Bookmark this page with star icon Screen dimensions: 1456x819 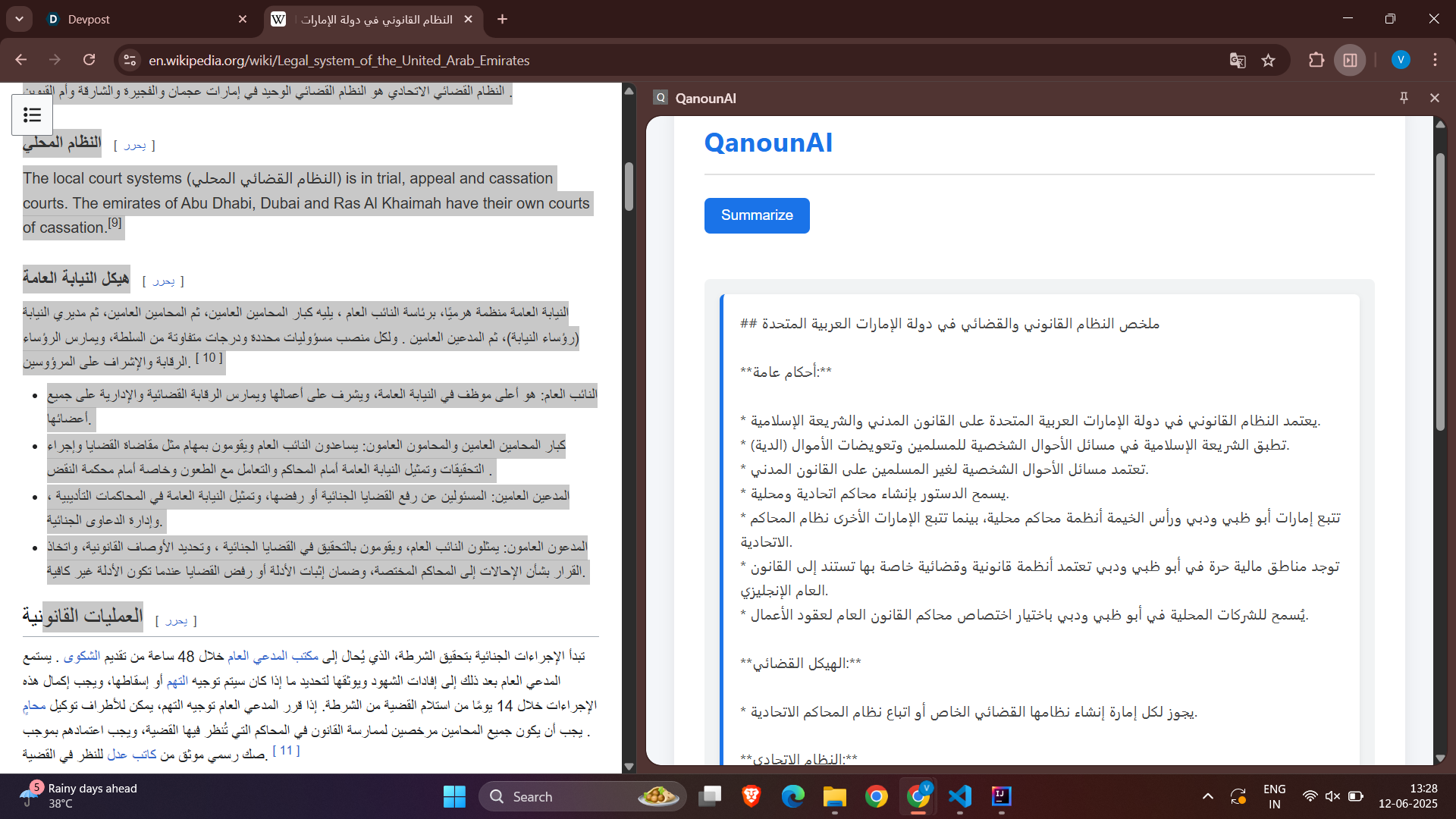pos(1268,61)
